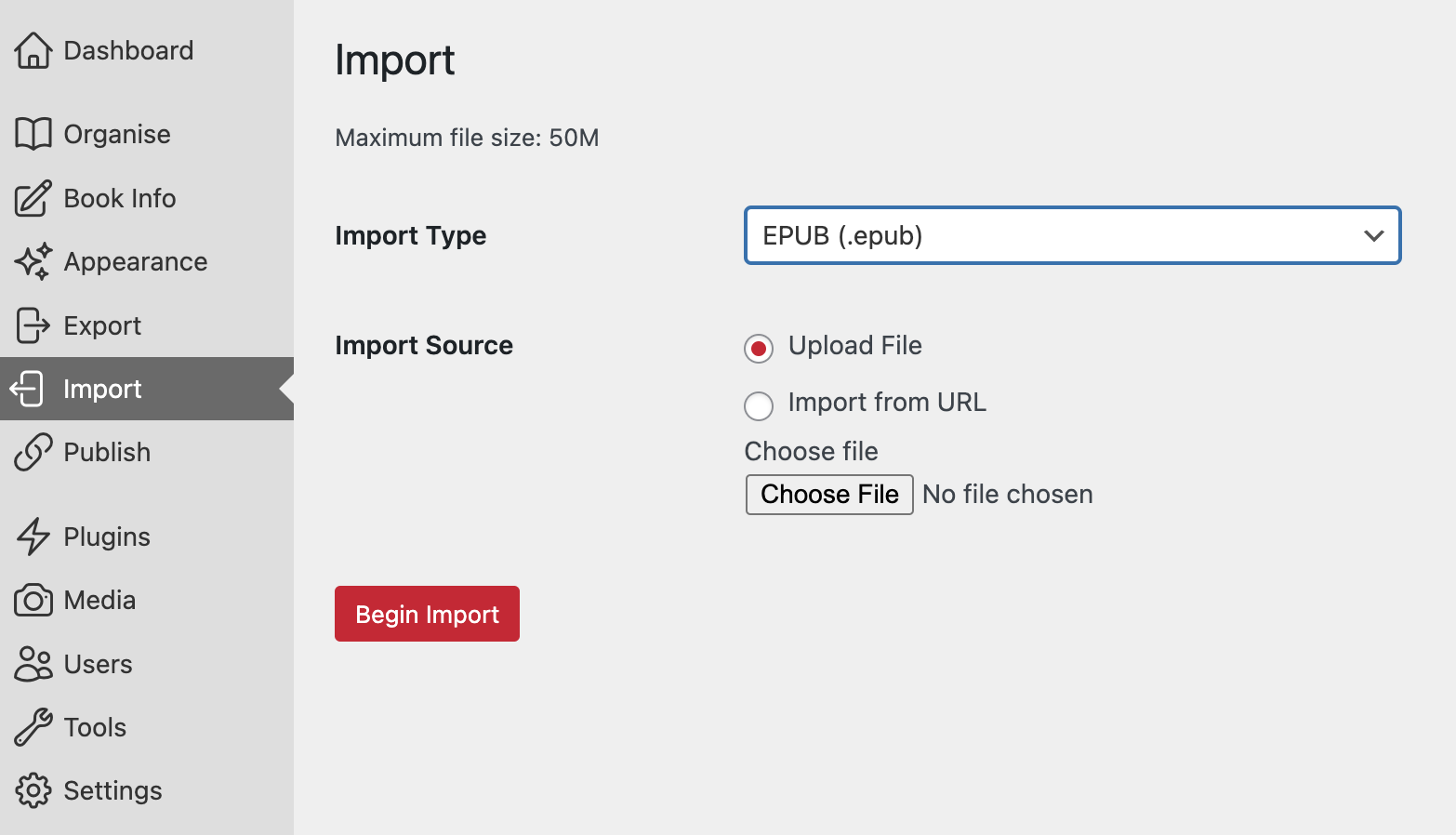Click the chevron arrow on EPUB selector
This screenshot has height=835, width=1456.
click(x=1373, y=235)
